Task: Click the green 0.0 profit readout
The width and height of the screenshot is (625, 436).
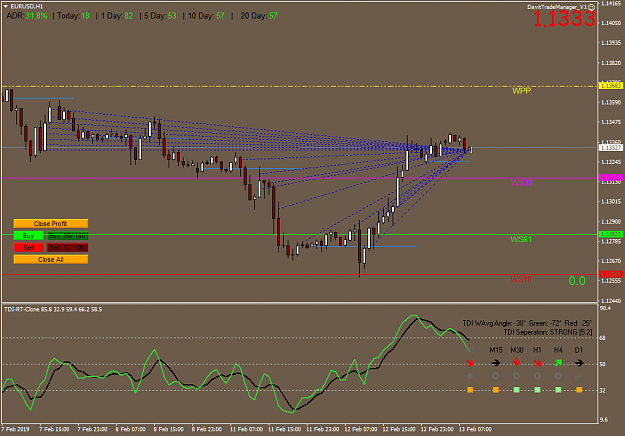Action: coord(577,281)
